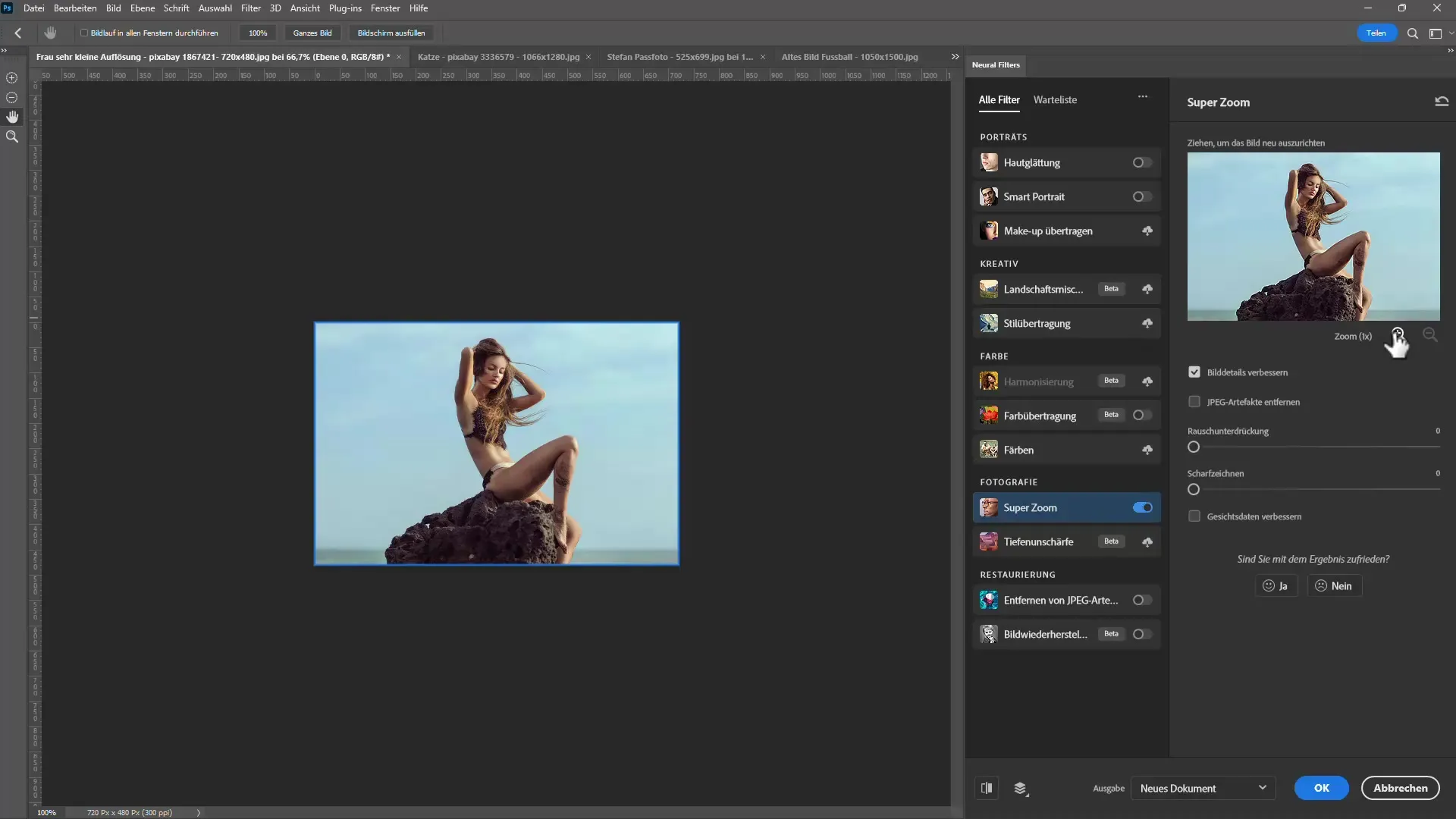Viewport: 1456px width, 819px height.
Task: Click the zoom-in magnifier under preview
Action: click(1398, 334)
